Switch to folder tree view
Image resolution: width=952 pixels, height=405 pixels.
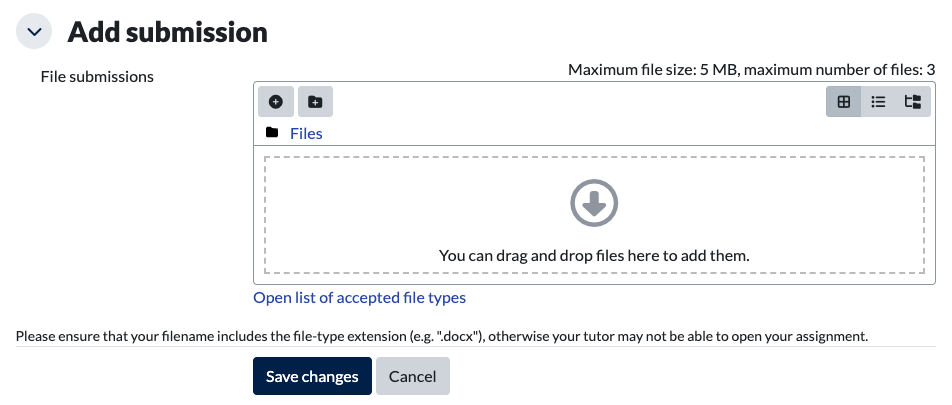pyautogui.click(x=911, y=102)
